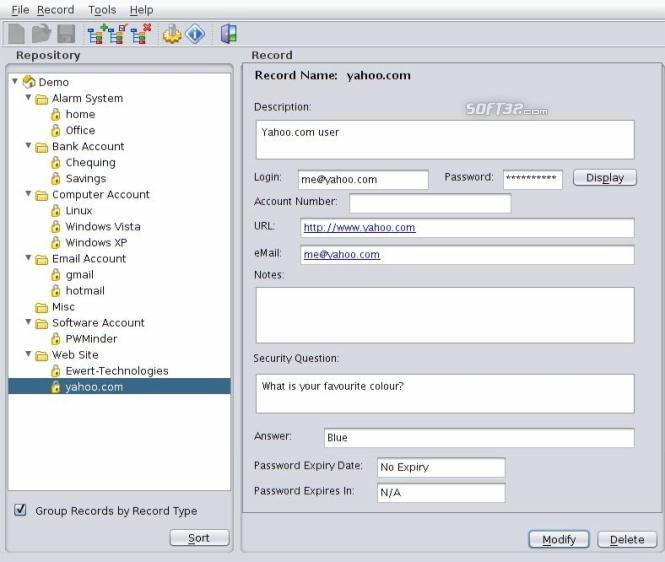Select the Savings record label

pyautogui.click(x=86, y=179)
